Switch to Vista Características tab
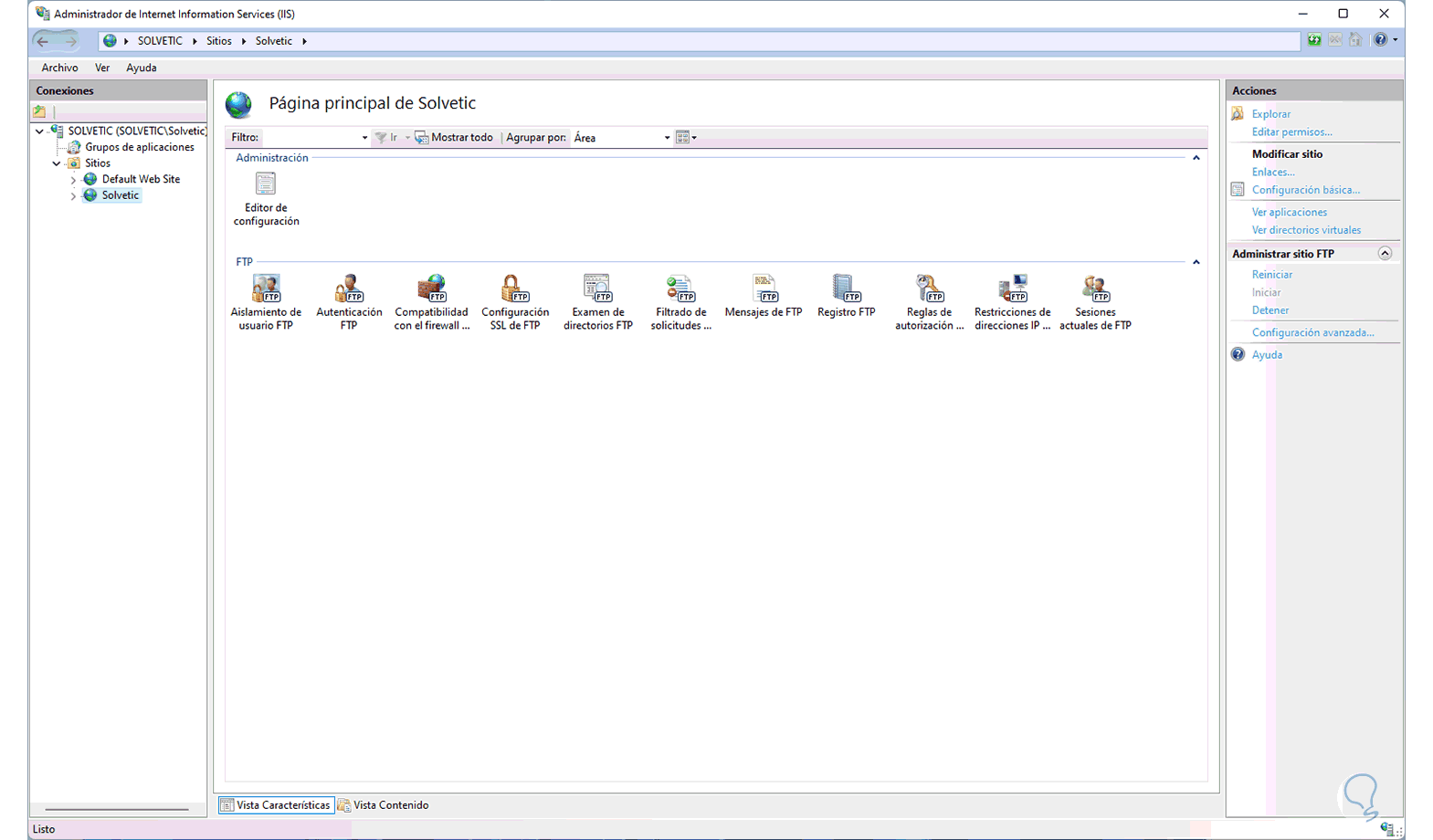This screenshot has width=1433, height=840. (x=276, y=805)
